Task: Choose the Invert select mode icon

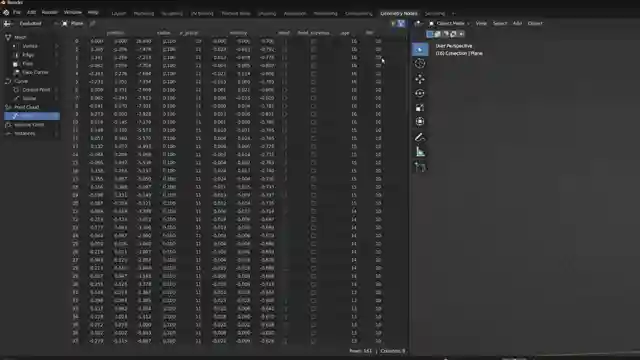Action: [453, 34]
